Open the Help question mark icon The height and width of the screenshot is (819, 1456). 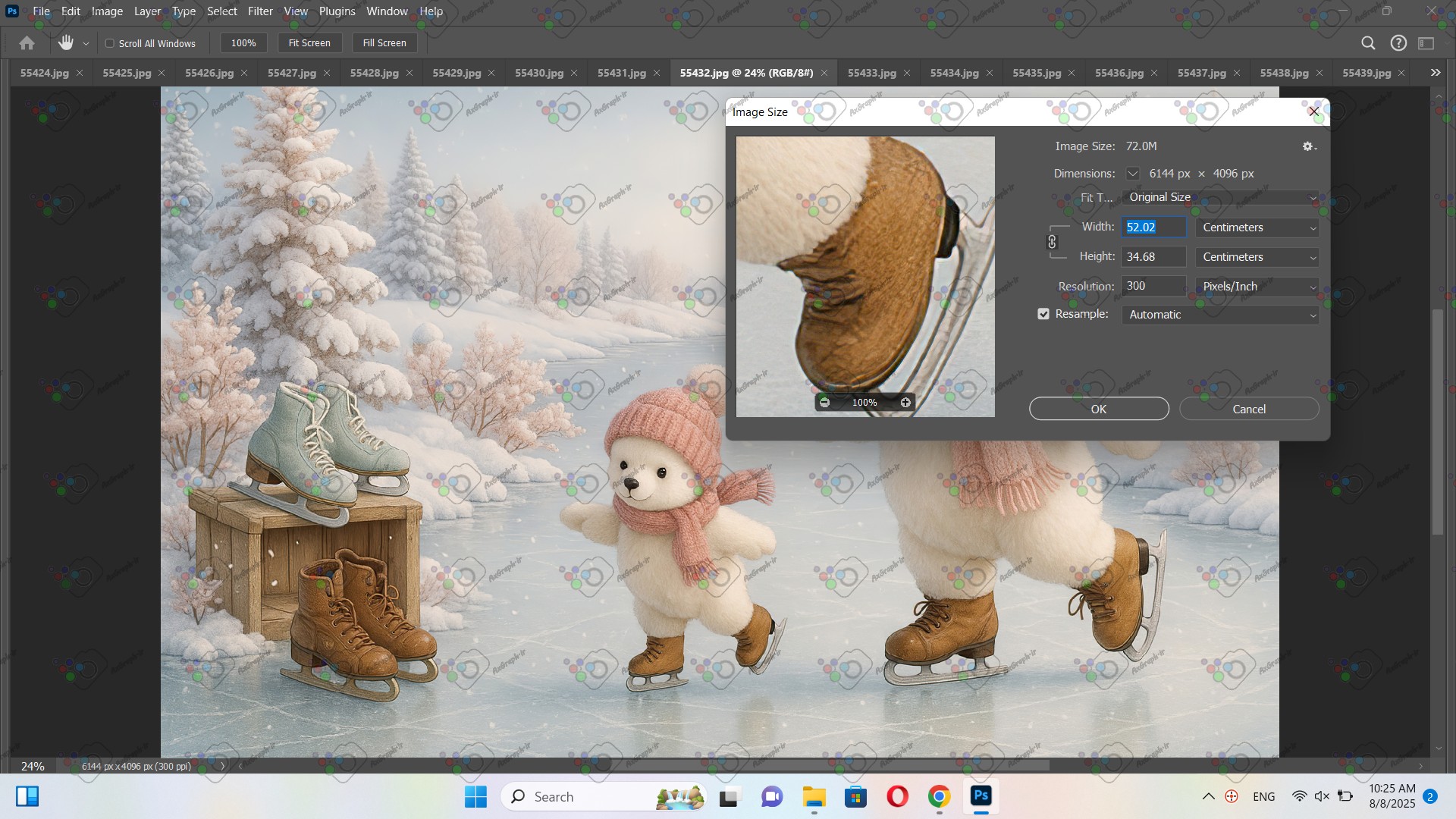(x=1398, y=43)
